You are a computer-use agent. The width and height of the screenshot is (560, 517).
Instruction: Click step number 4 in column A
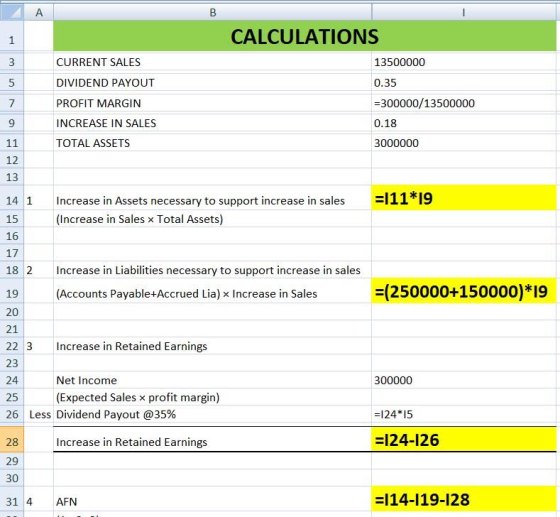(x=39, y=499)
